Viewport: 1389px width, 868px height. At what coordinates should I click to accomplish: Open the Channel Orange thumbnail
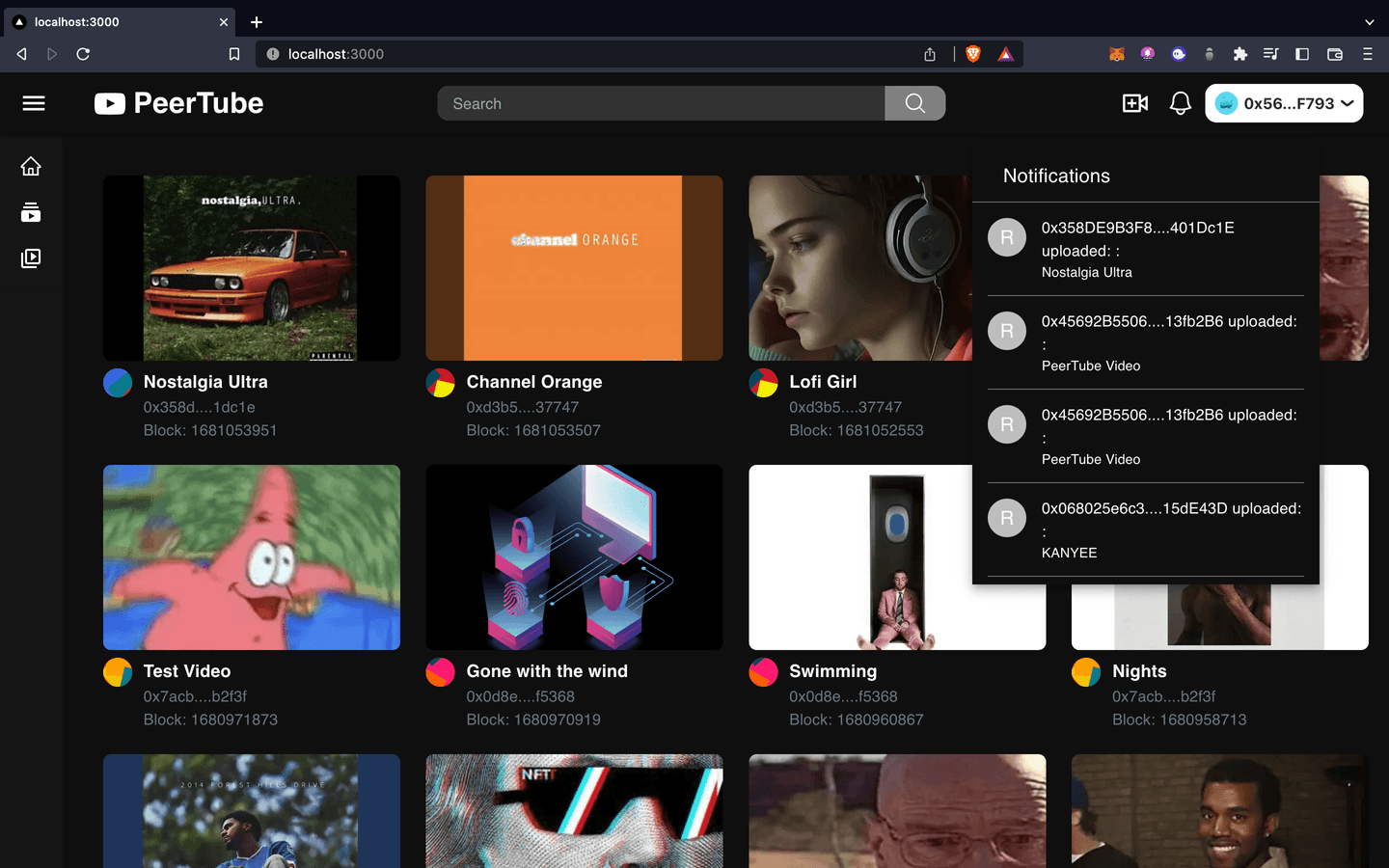574,268
